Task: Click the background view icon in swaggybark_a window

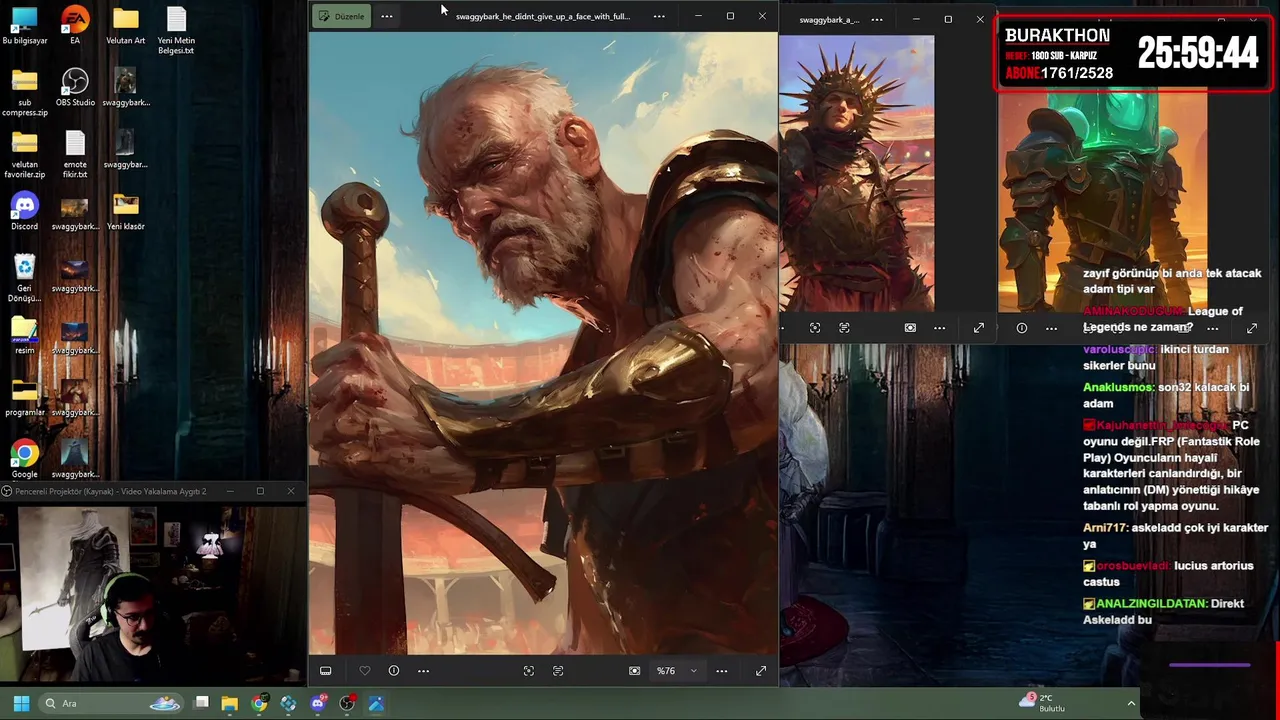Action: (x=910, y=328)
